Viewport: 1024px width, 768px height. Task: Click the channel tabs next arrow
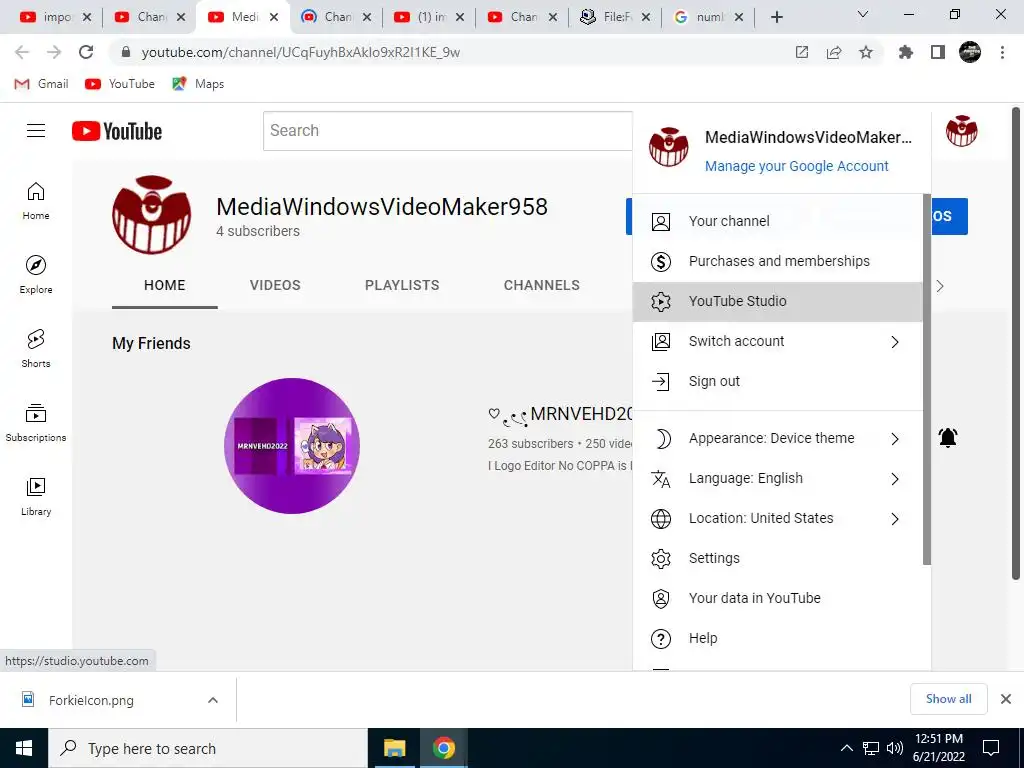[x=939, y=286]
